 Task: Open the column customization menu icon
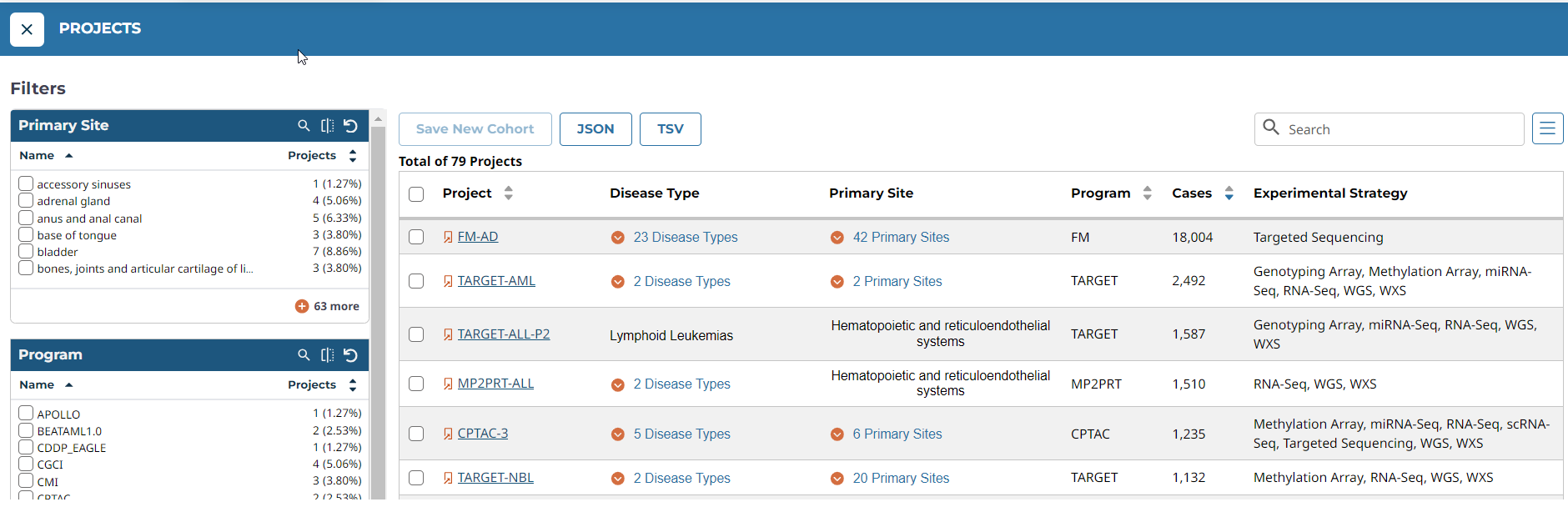pos(1547,128)
